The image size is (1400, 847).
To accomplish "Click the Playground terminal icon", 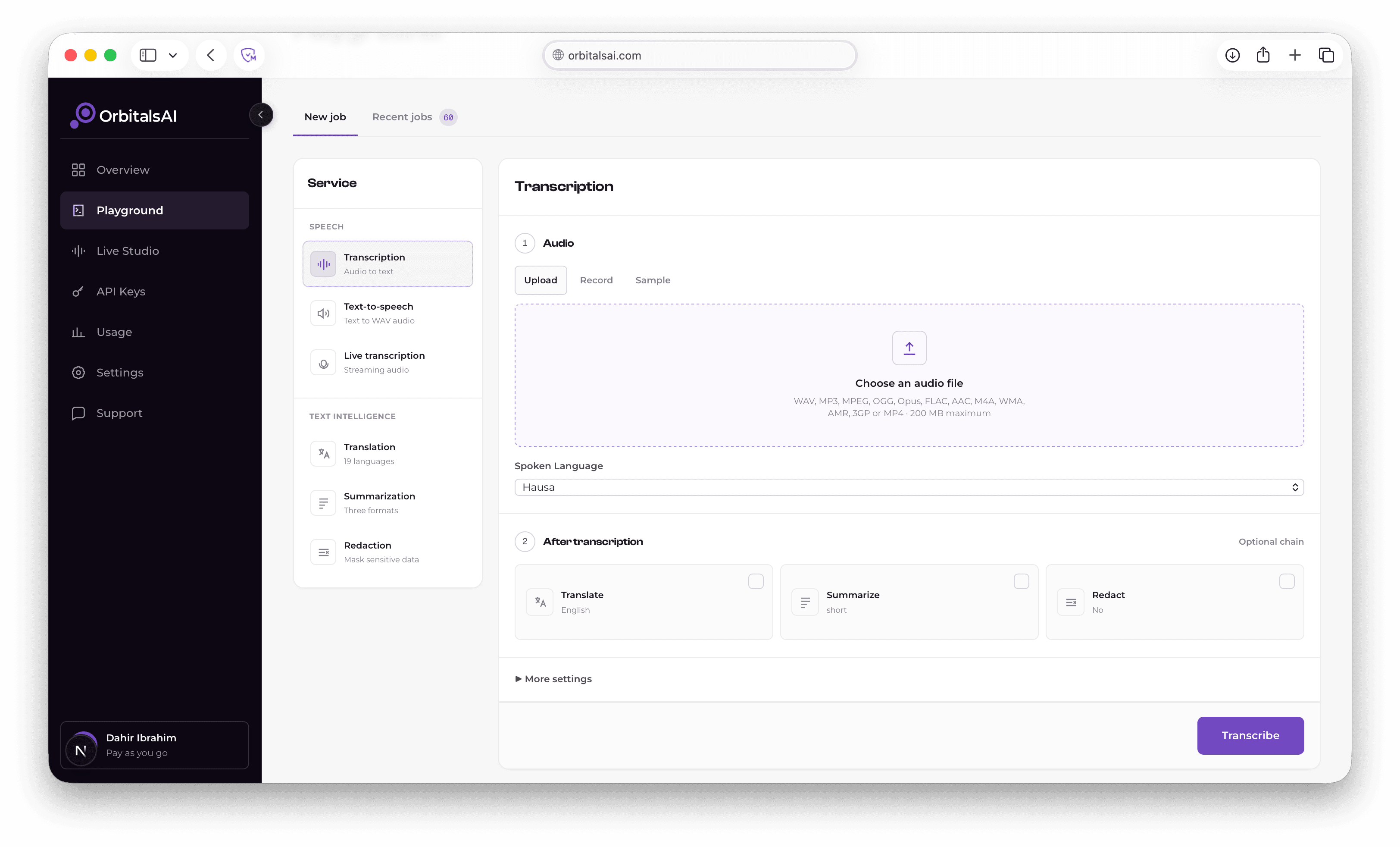I will click(78, 210).
